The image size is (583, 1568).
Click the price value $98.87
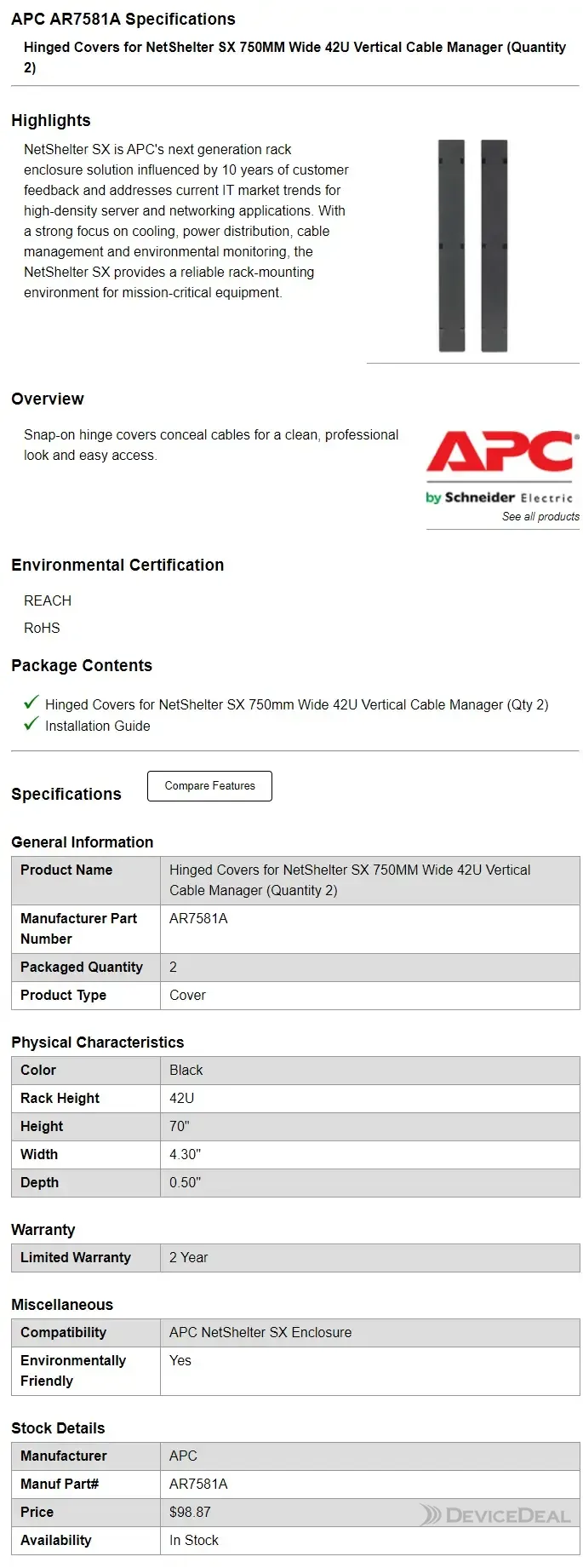[190, 1512]
